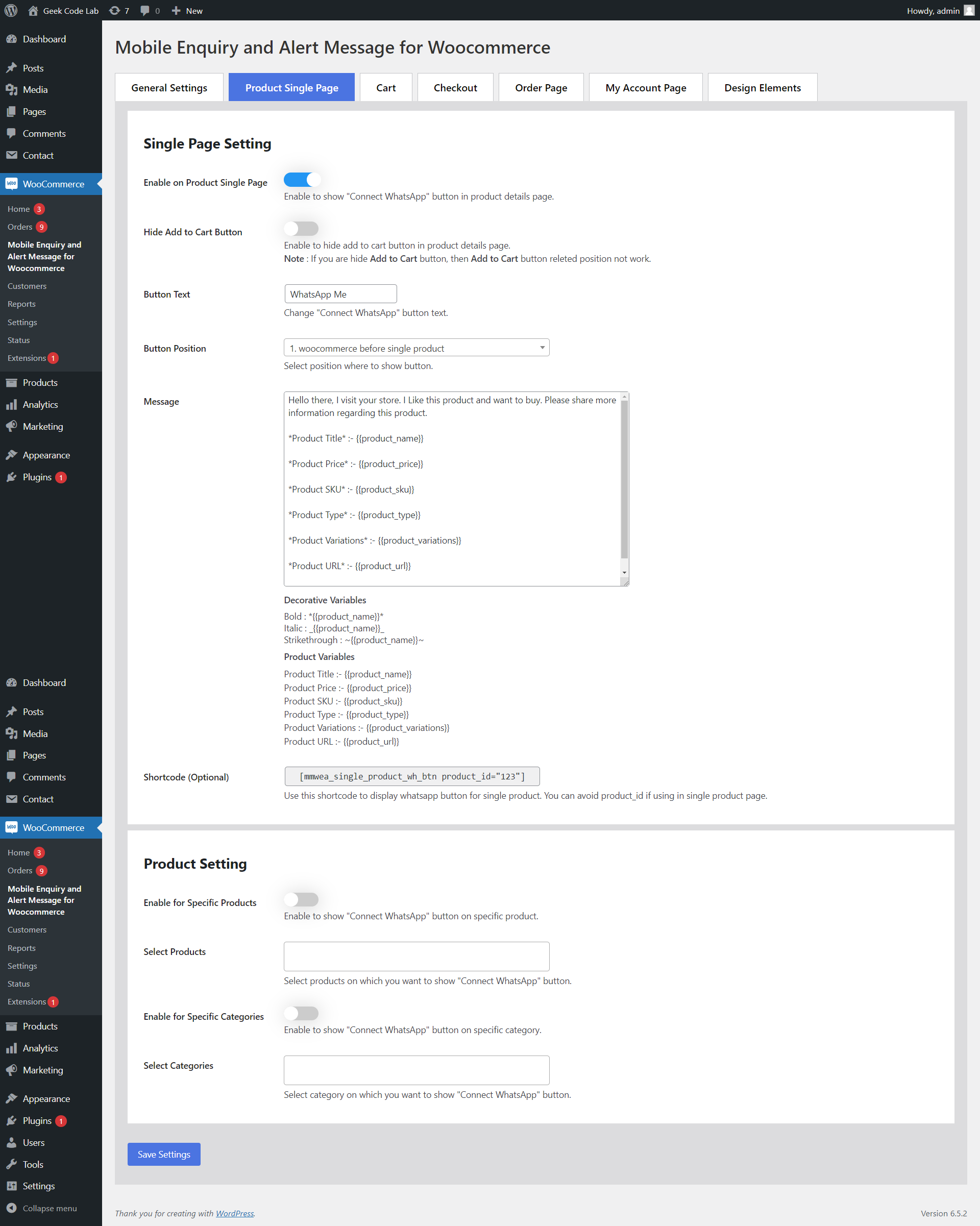Click the Appearance brush icon in the upper sidebar menu

click(11, 455)
